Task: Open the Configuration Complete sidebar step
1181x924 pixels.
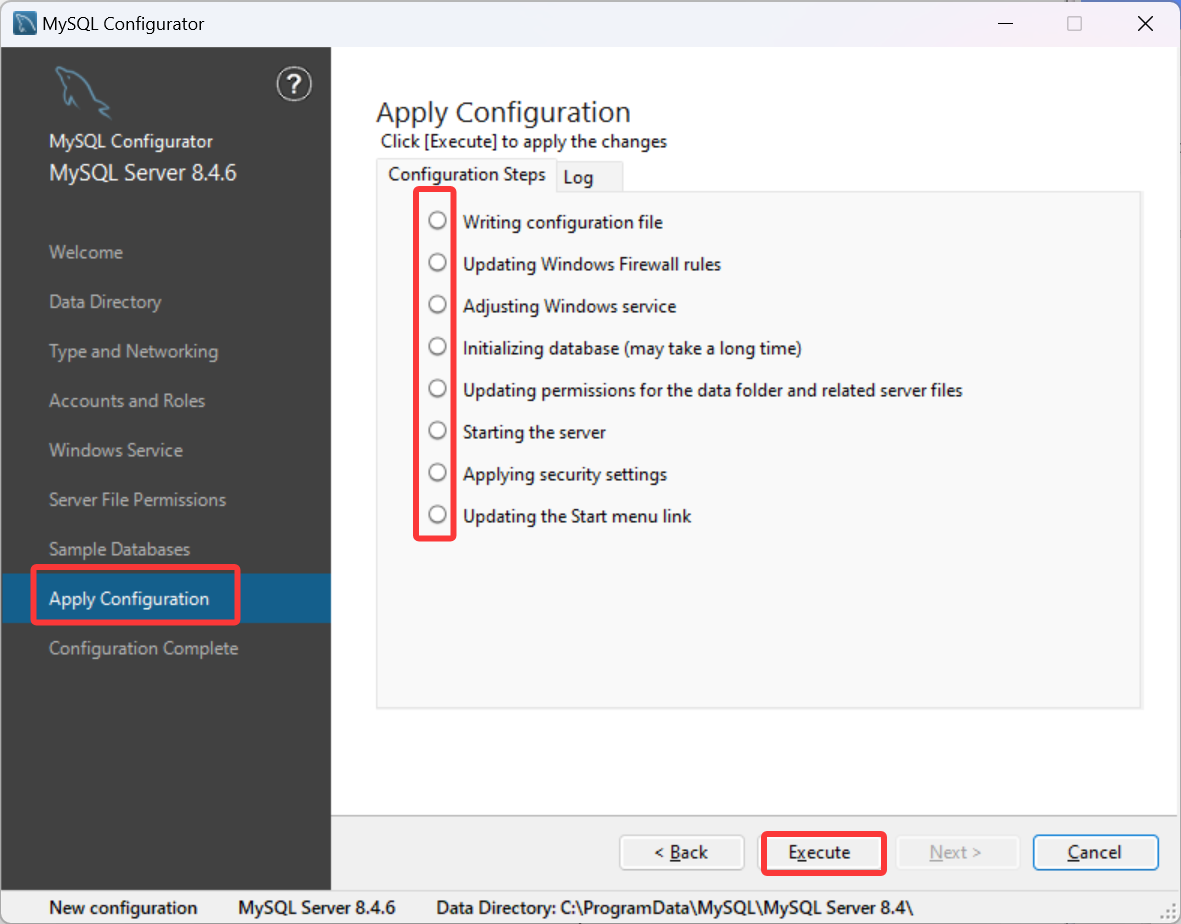Action: (143, 648)
